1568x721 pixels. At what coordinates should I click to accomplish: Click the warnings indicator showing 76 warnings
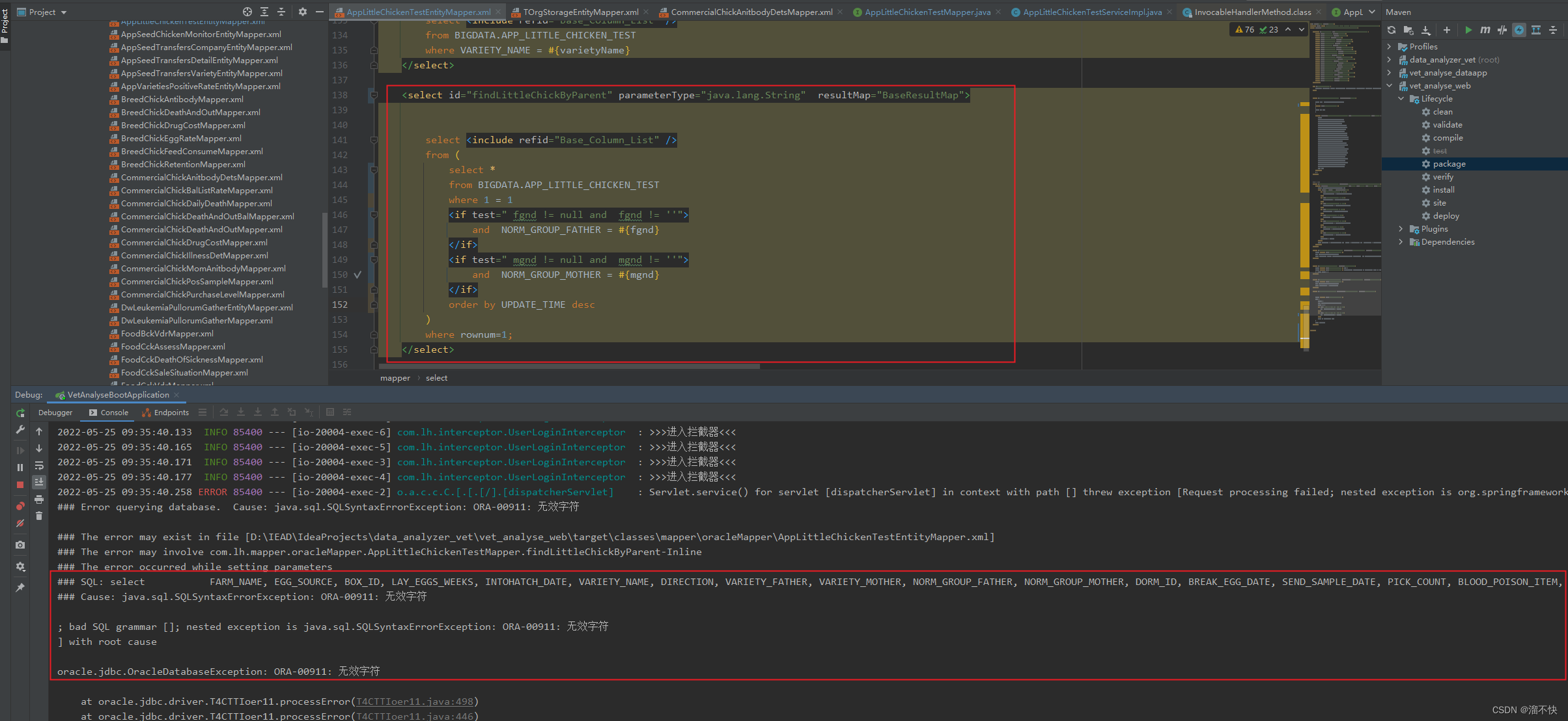[x=1245, y=29]
